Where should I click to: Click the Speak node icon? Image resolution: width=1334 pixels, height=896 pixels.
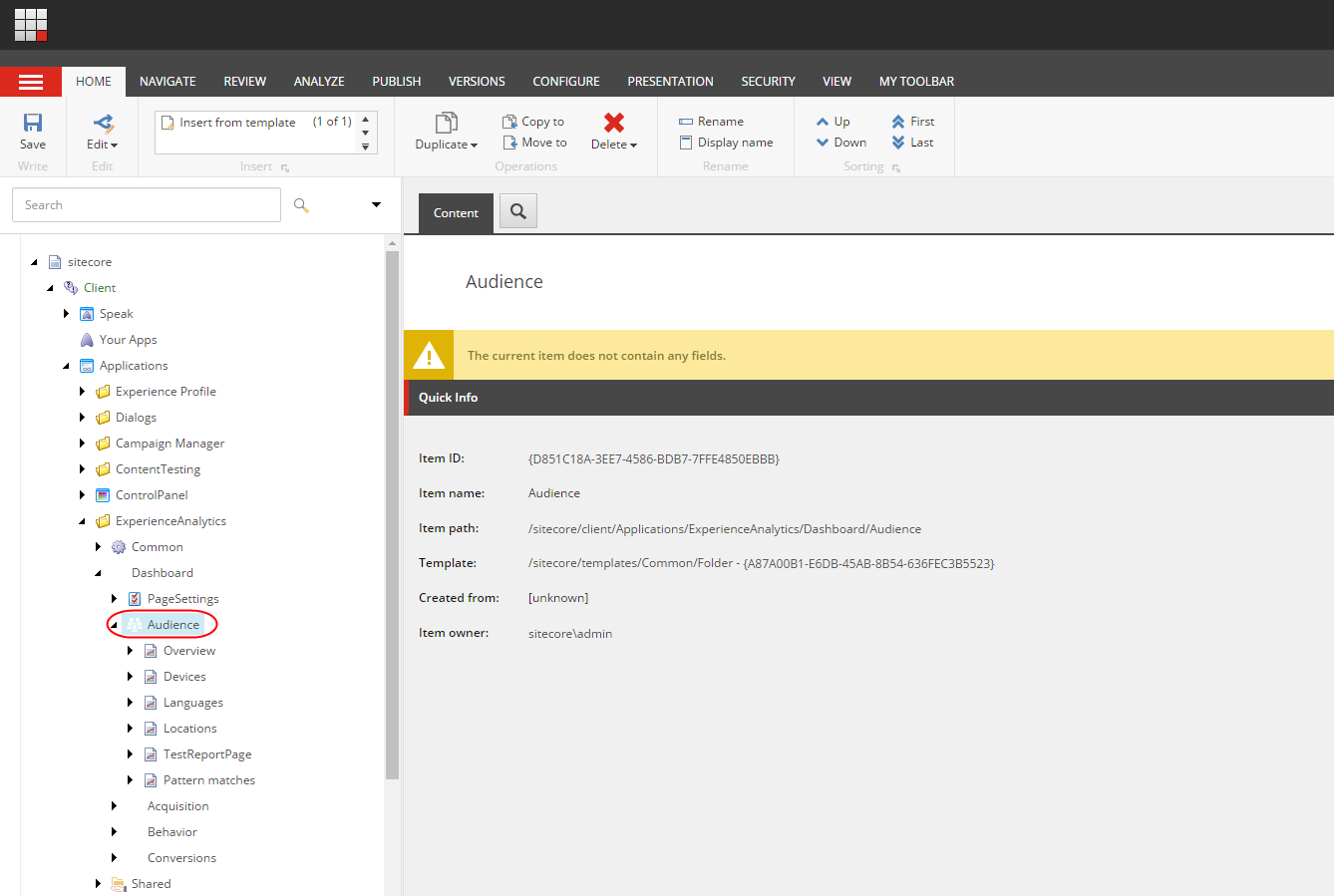[87, 314]
